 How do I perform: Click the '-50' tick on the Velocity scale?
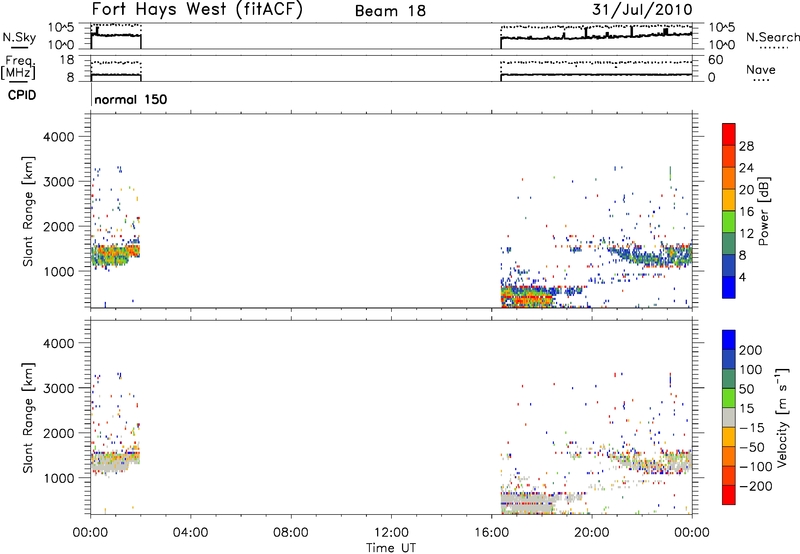[x=751, y=447]
